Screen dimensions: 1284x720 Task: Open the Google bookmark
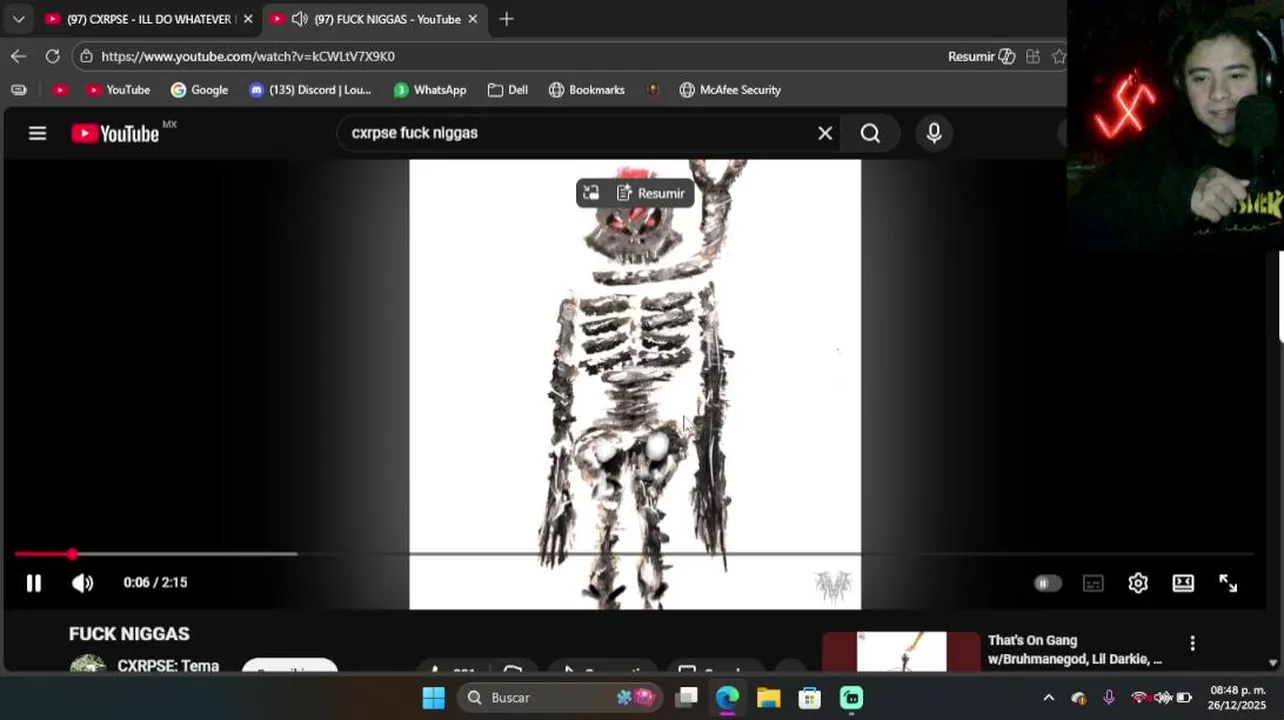199,90
